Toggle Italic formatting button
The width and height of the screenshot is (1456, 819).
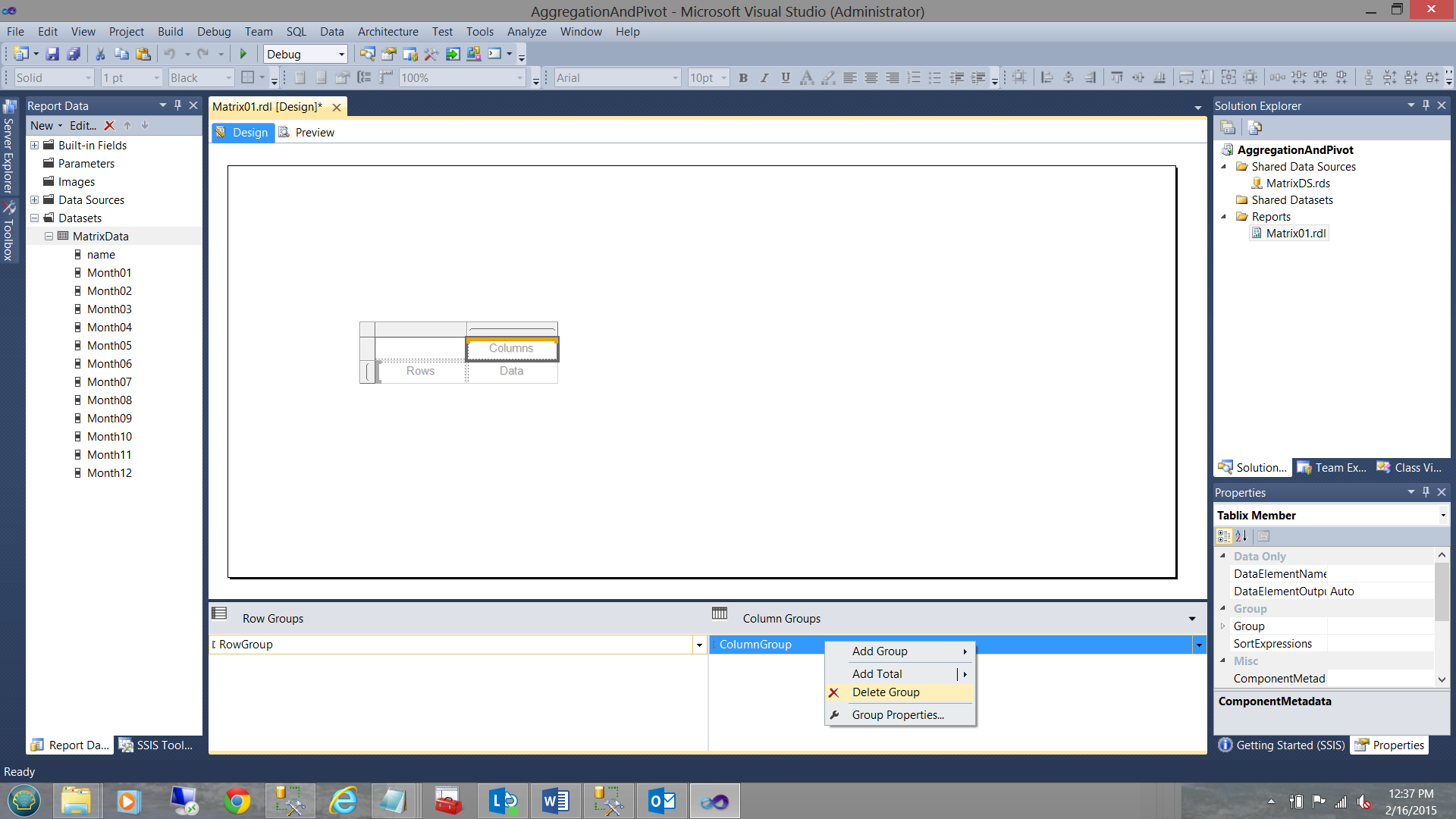[764, 77]
